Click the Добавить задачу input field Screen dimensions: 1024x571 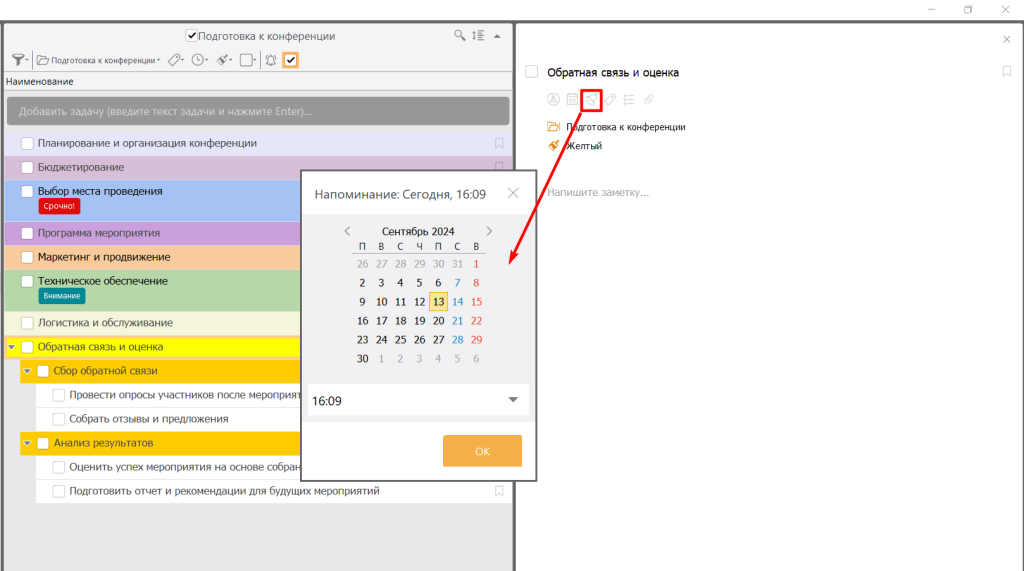[257, 111]
